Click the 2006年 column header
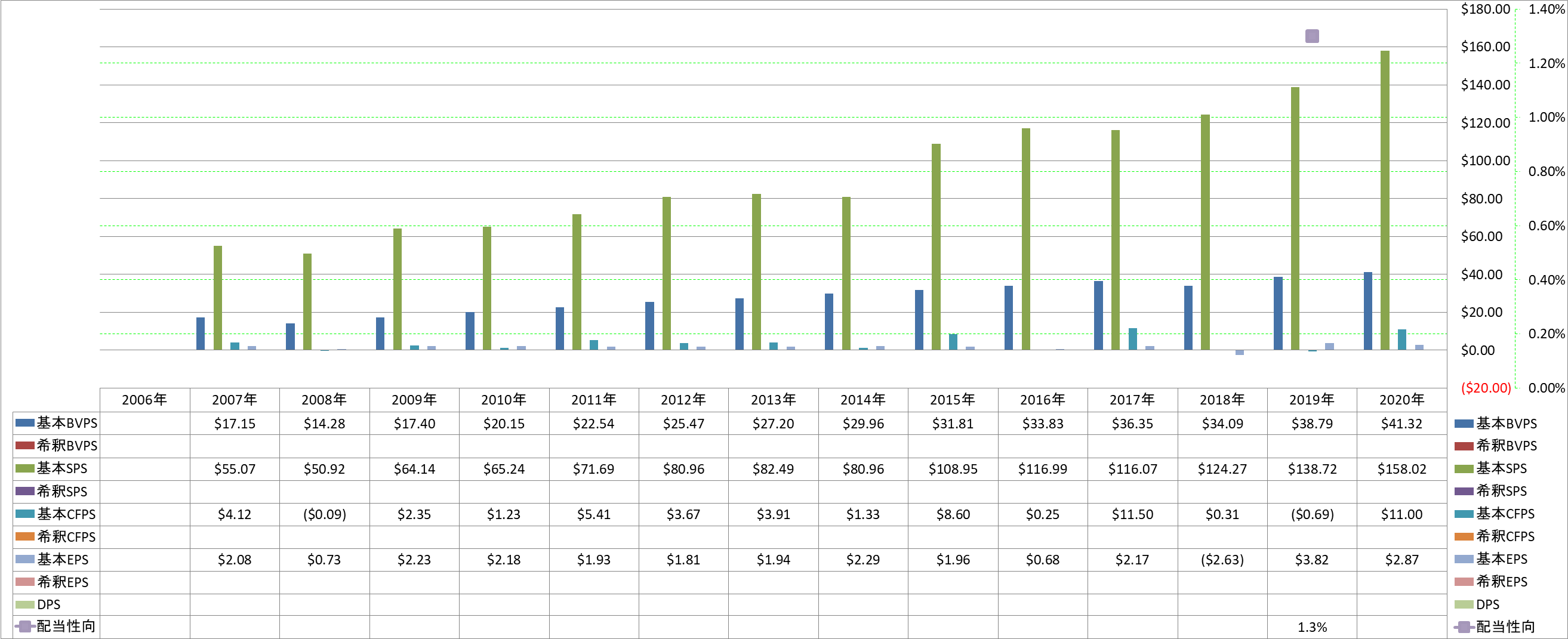The image size is (1568, 639). click(144, 400)
